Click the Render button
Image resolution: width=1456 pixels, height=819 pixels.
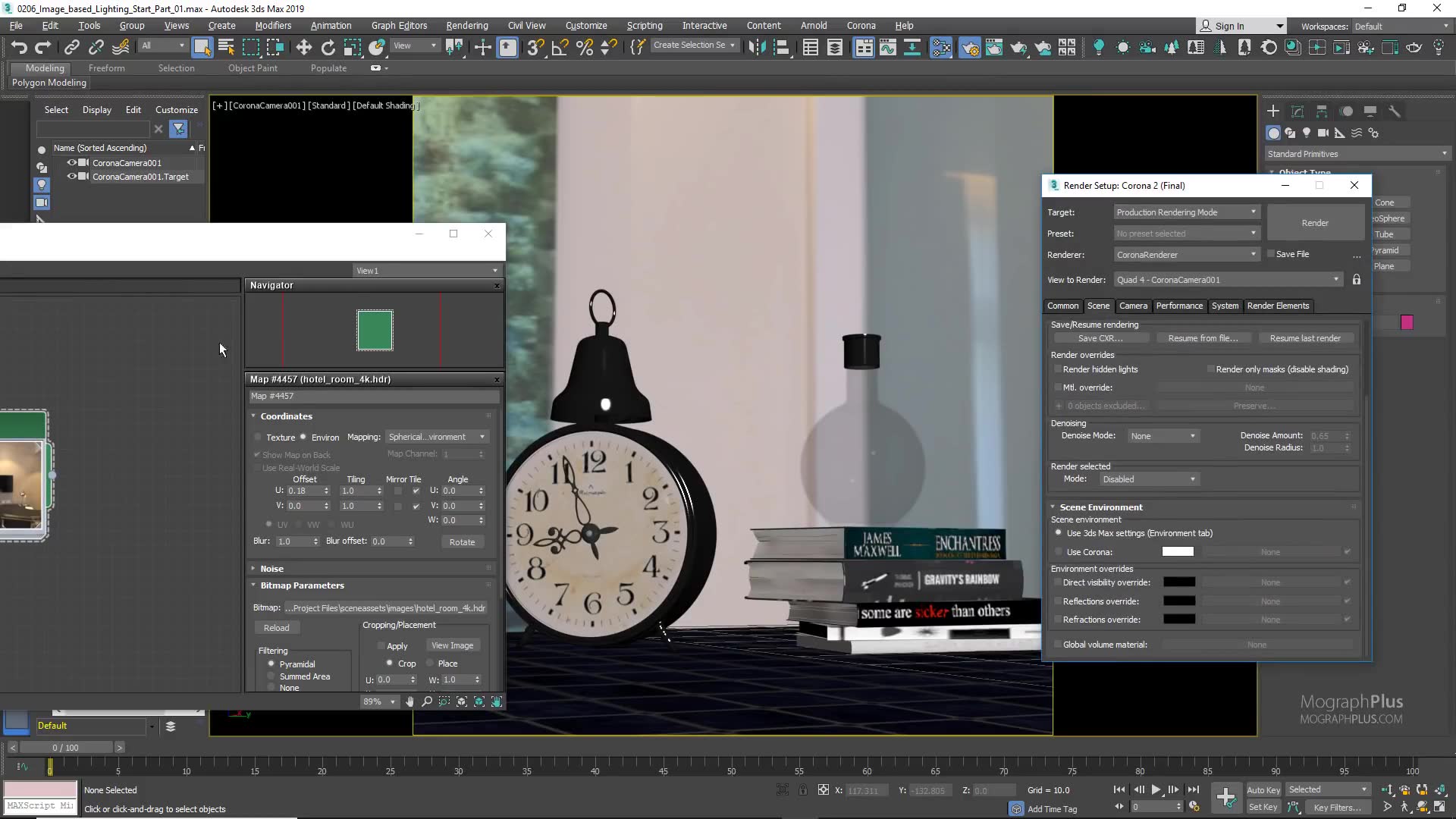1314,223
